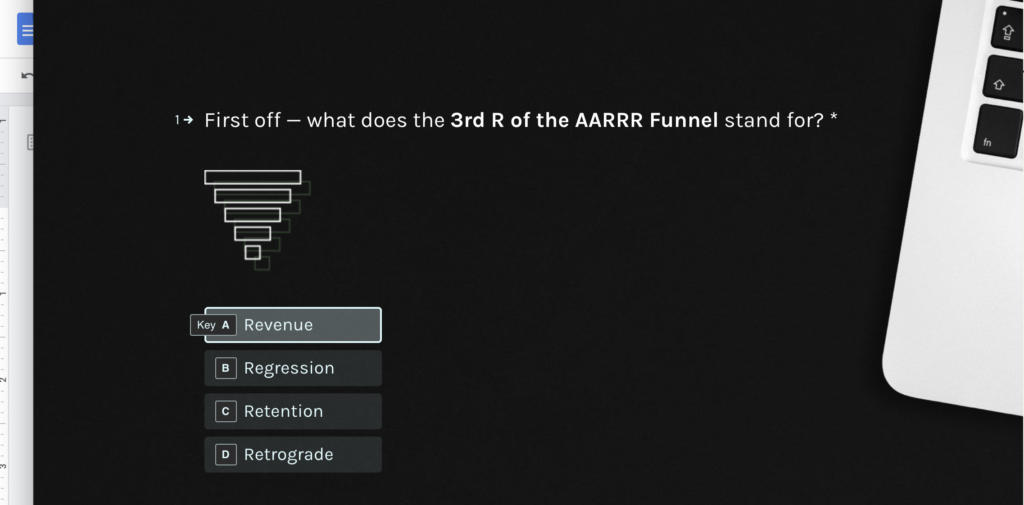Click the required asterisk after the question
1024x505 pixels.
[833, 120]
